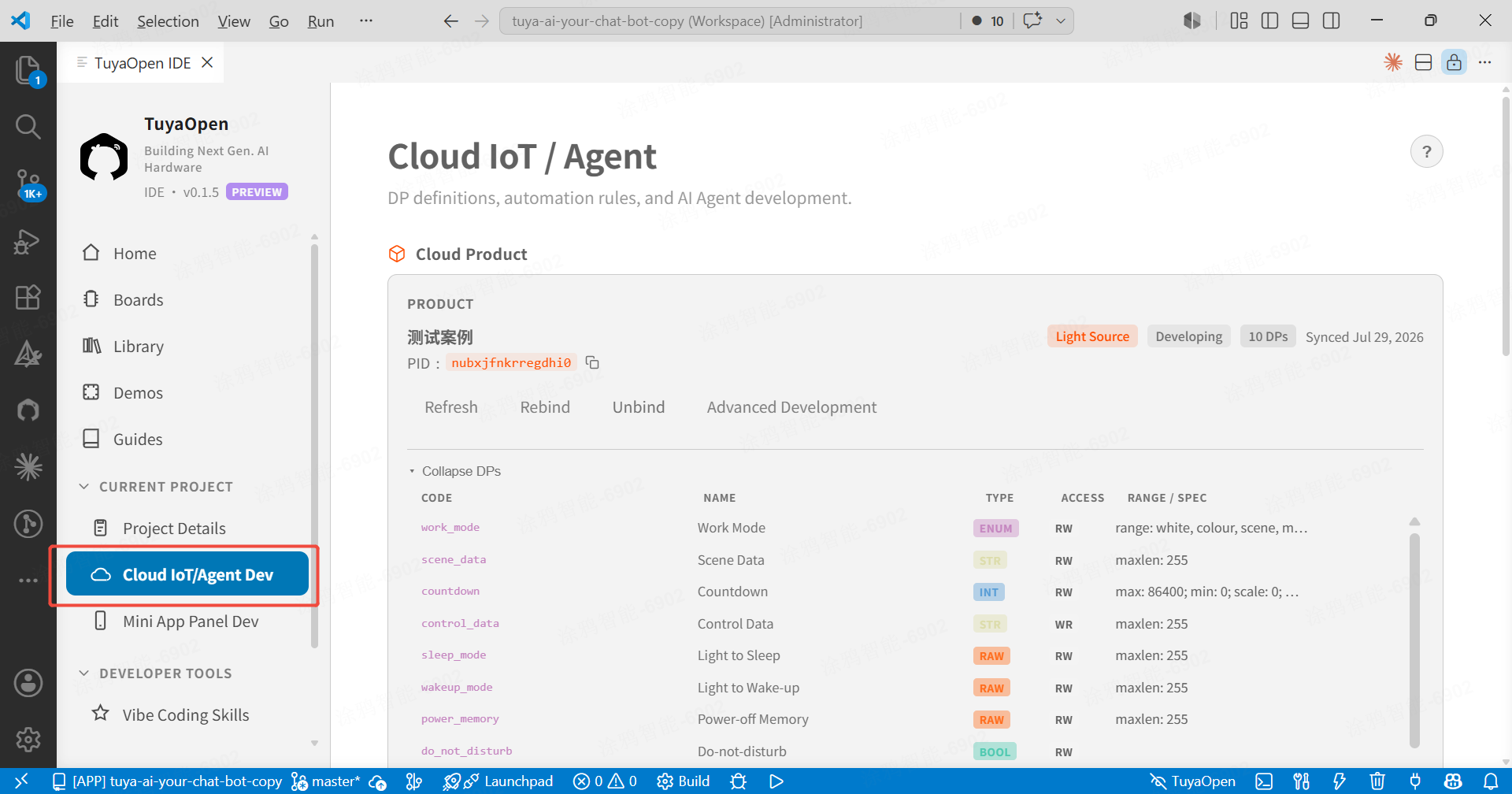The height and width of the screenshot is (794, 1512).
Task: Open the Extensions view
Action: [x=28, y=297]
